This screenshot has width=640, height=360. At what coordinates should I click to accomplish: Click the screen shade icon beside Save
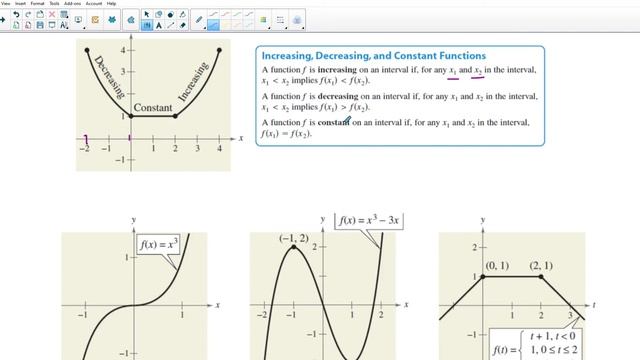(52, 25)
